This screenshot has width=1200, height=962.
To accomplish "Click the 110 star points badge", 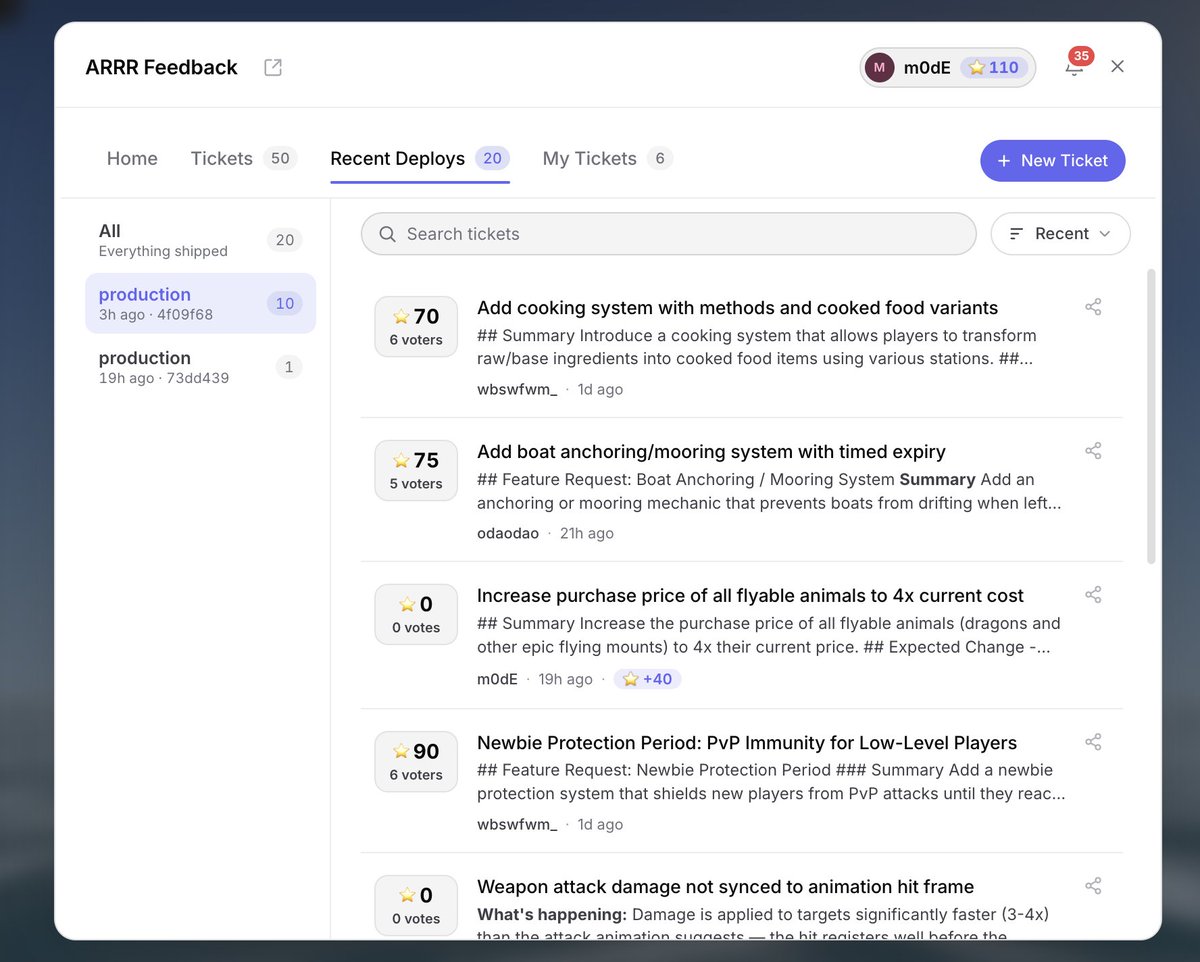I will point(993,68).
